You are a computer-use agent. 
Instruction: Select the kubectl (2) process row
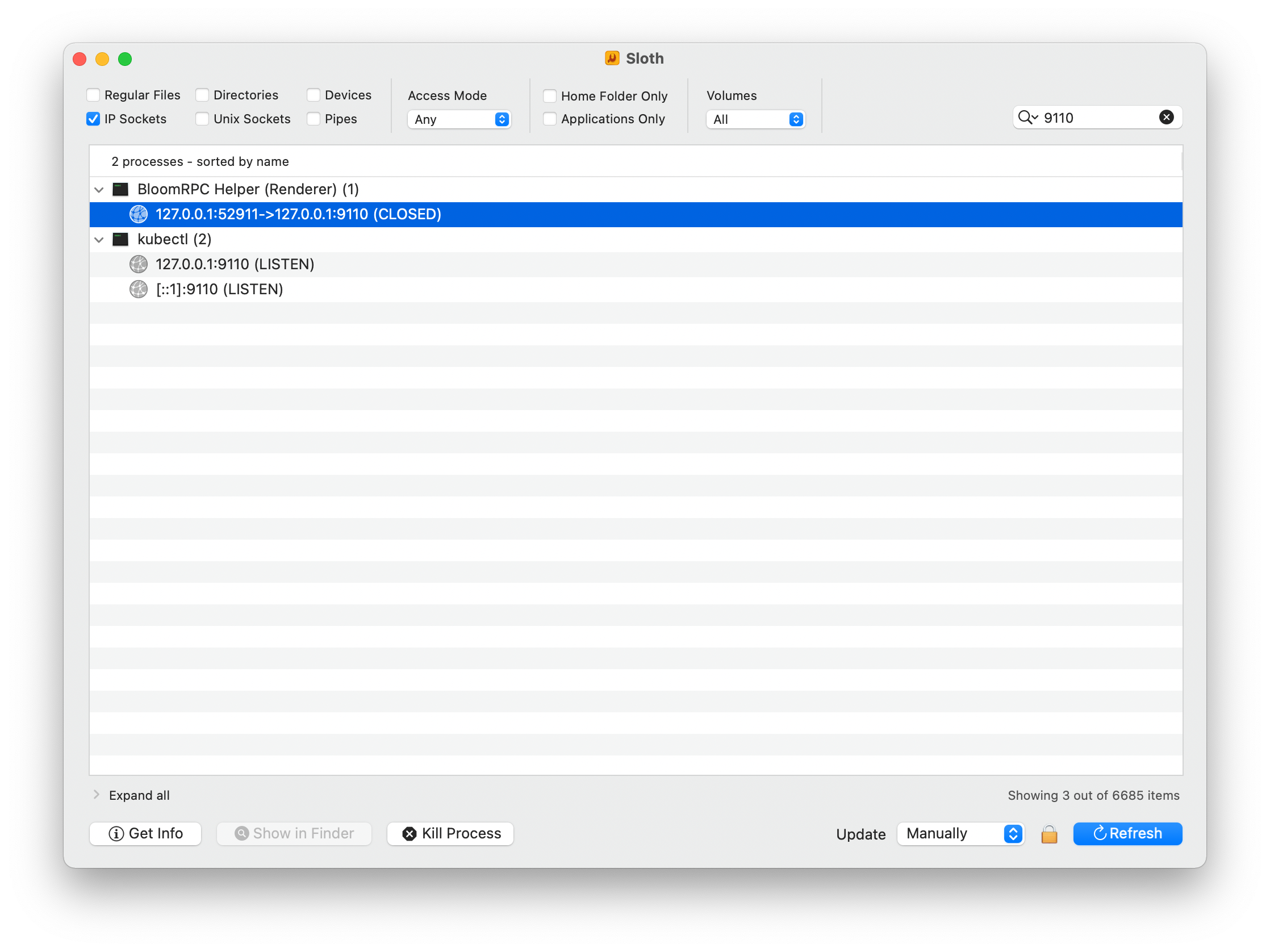636,240
